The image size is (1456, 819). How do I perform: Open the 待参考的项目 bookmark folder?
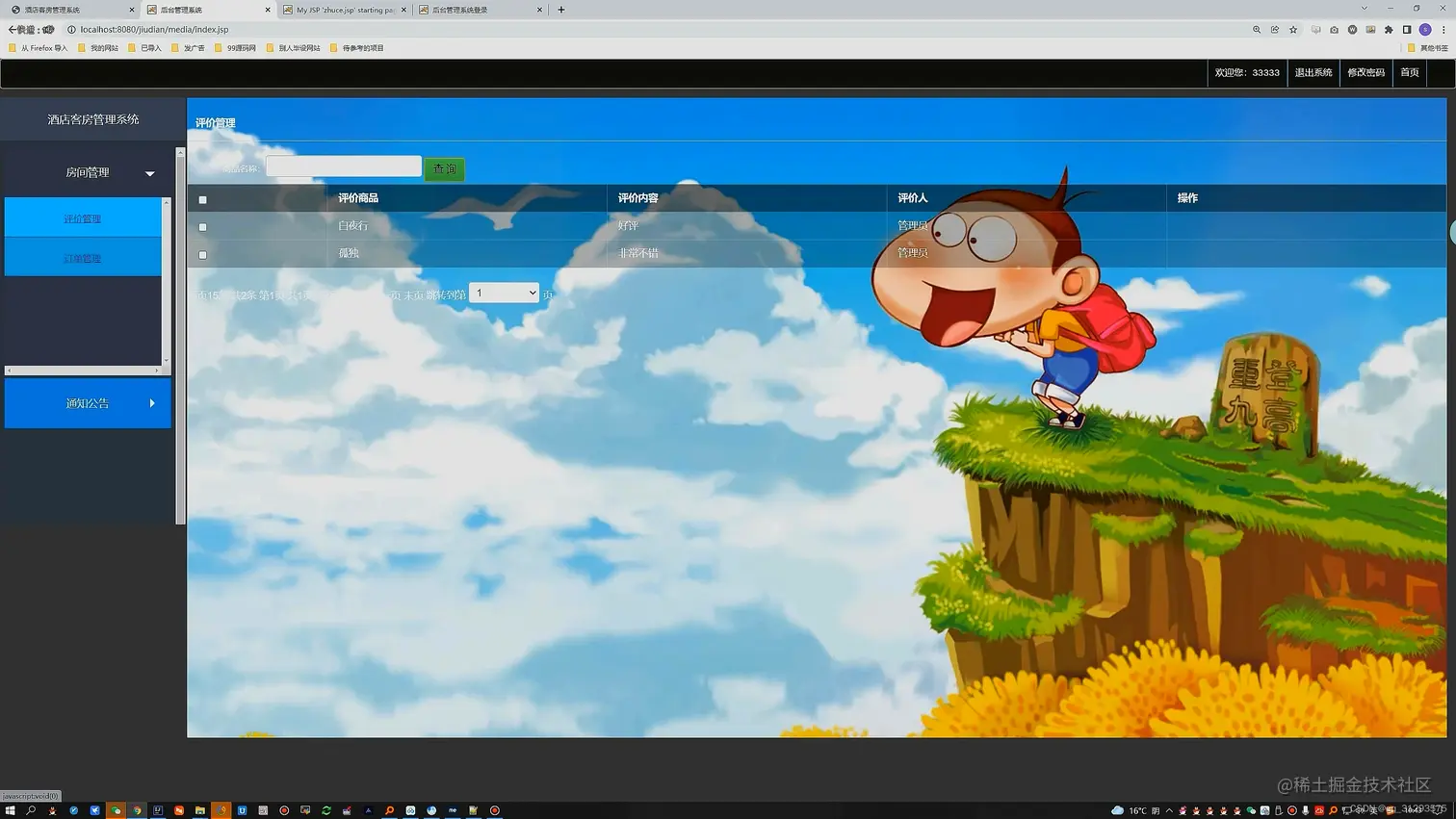(357, 48)
